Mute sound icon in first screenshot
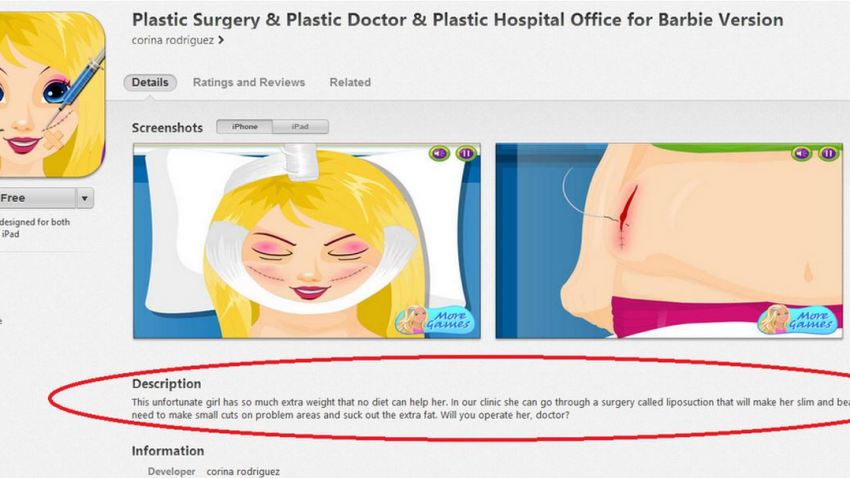 pyautogui.click(x=439, y=154)
